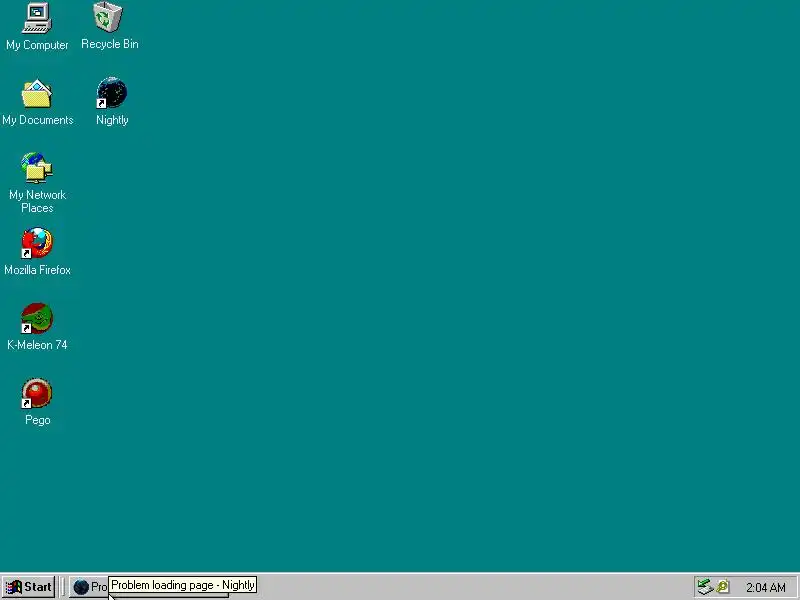The image size is (800, 600).
Task: Click the network tray icon
Action: (705, 587)
